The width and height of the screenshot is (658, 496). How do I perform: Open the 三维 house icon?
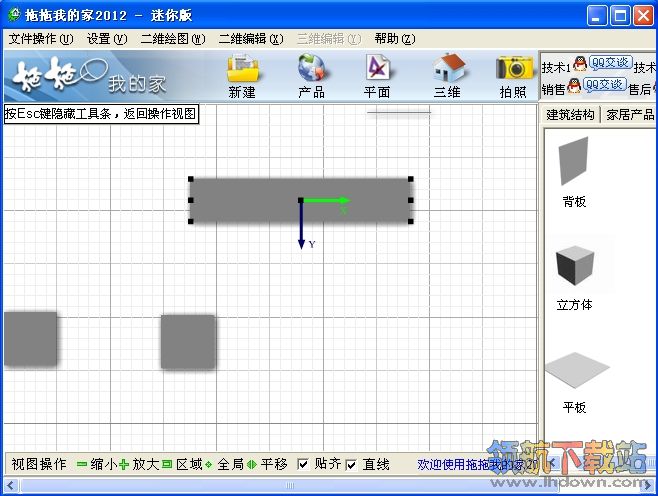448,68
